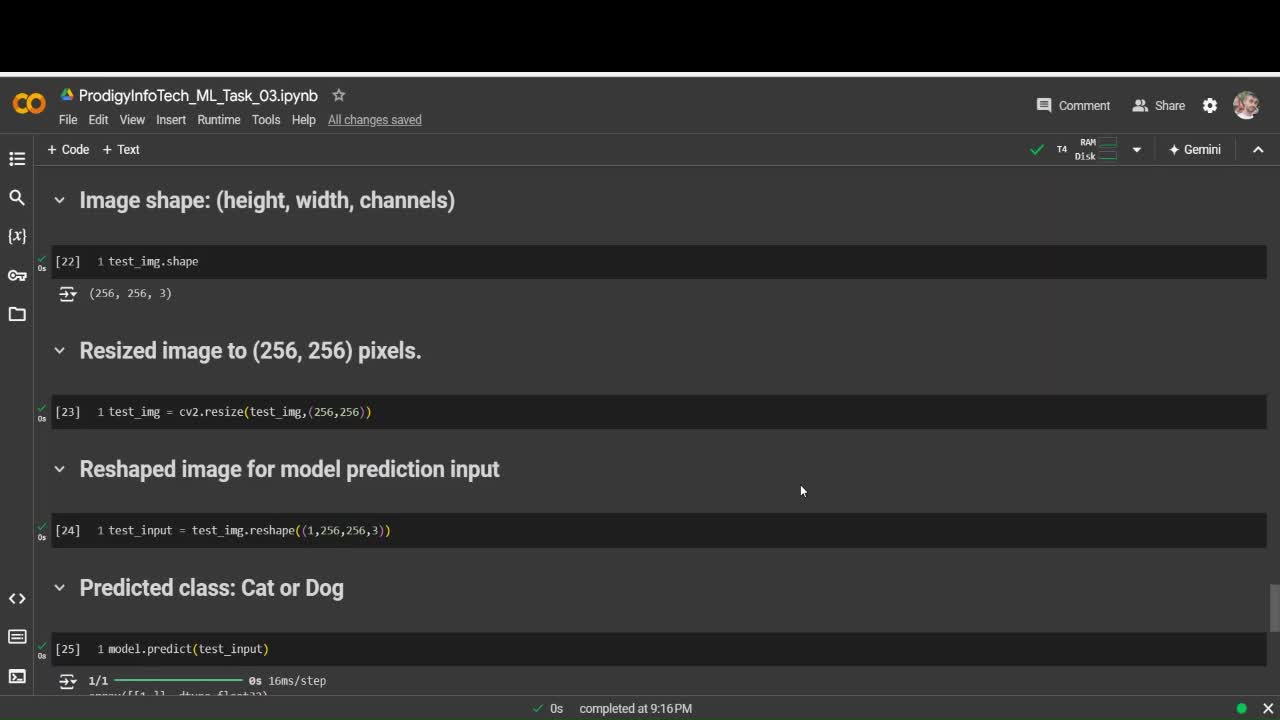Open the Help menu
Image resolution: width=1280 pixels, height=720 pixels.
click(x=304, y=120)
